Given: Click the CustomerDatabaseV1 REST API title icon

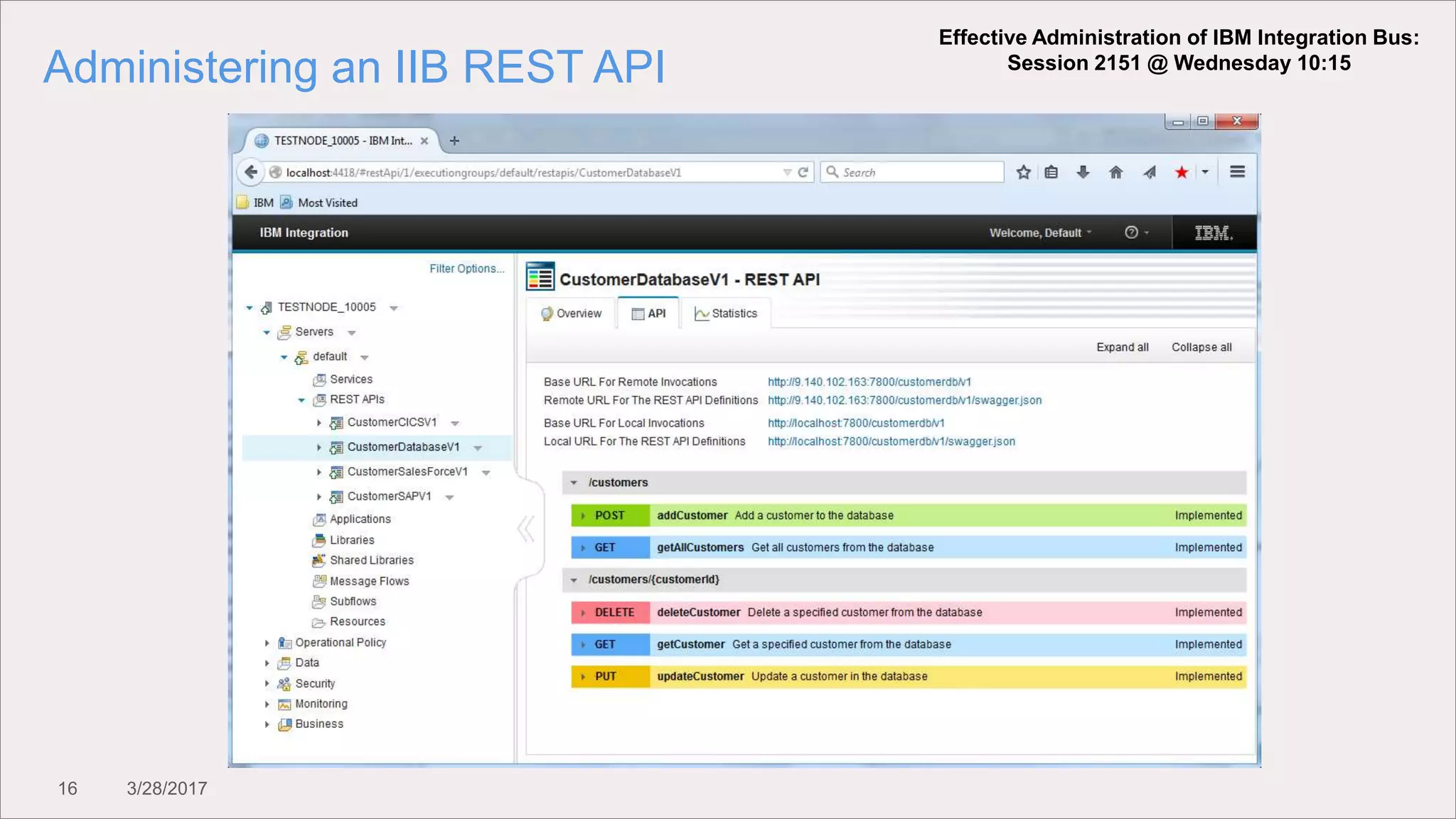Looking at the screenshot, I should (540, 277).
